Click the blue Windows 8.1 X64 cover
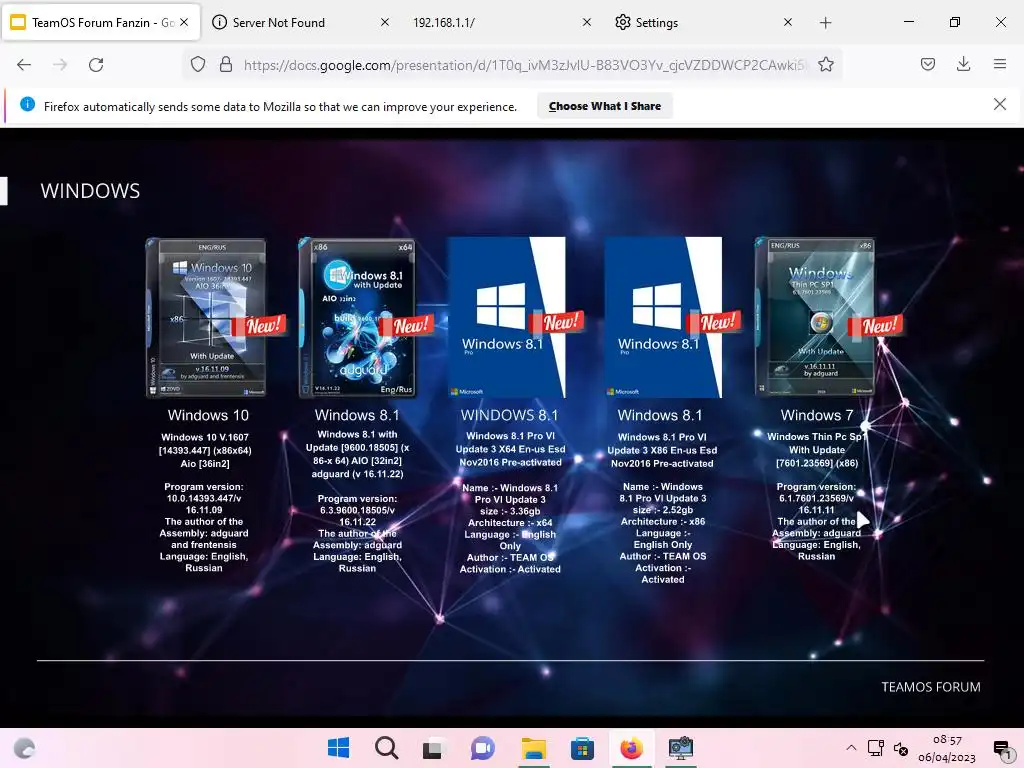 click(507, 317)
